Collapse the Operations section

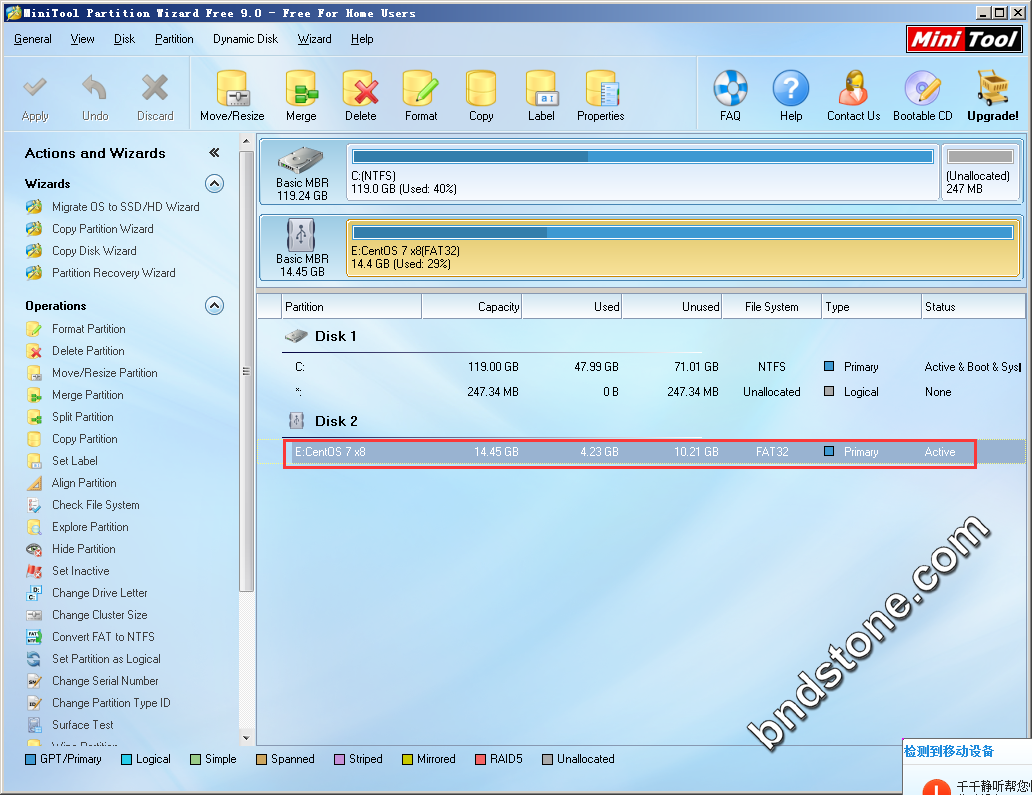click(215, 305)
